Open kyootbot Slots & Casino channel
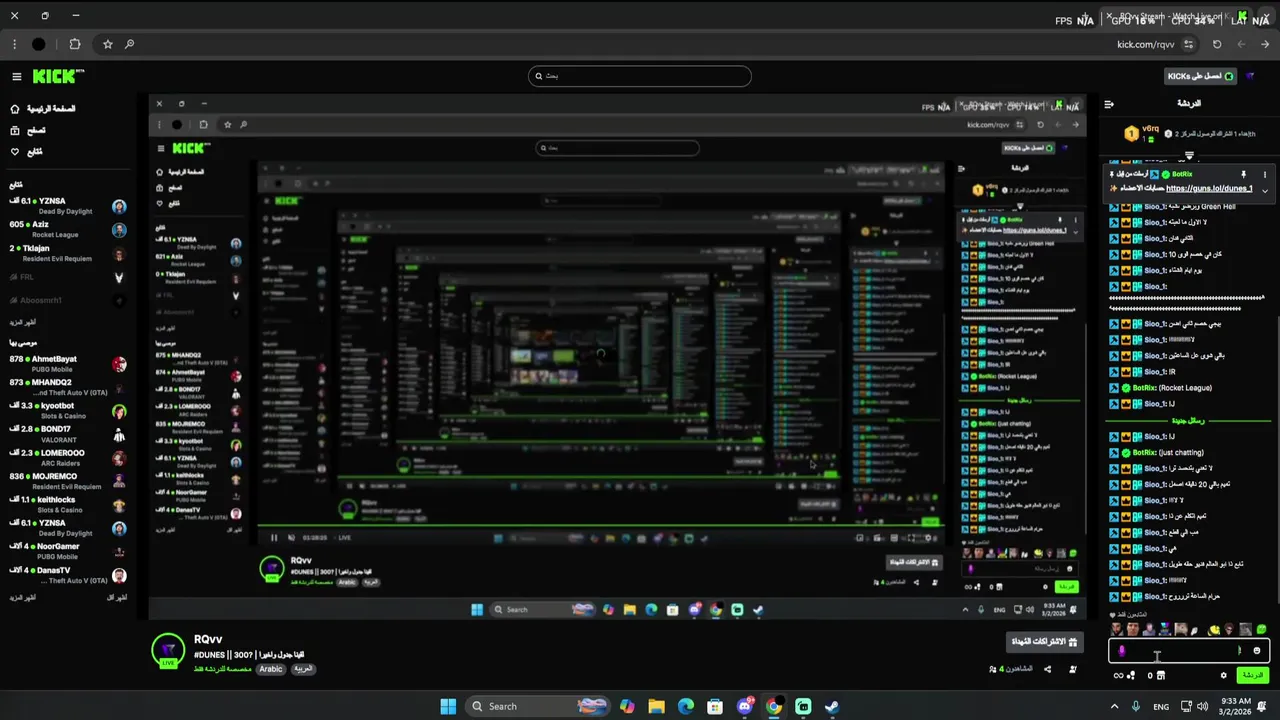Screen dimensions: 1280x720 coord(68,411)
